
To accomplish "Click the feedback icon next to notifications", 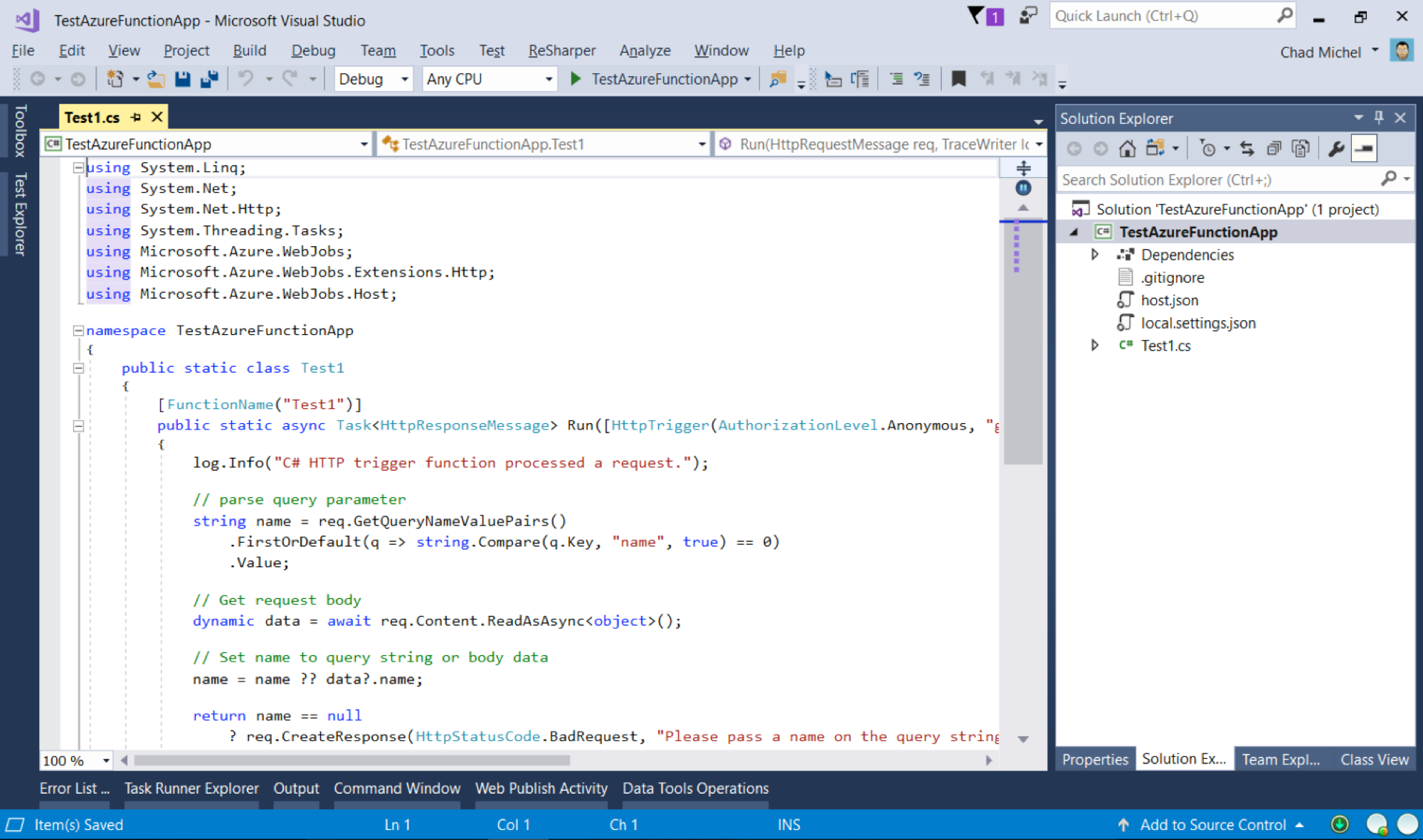I will (x=1028, y=16).
